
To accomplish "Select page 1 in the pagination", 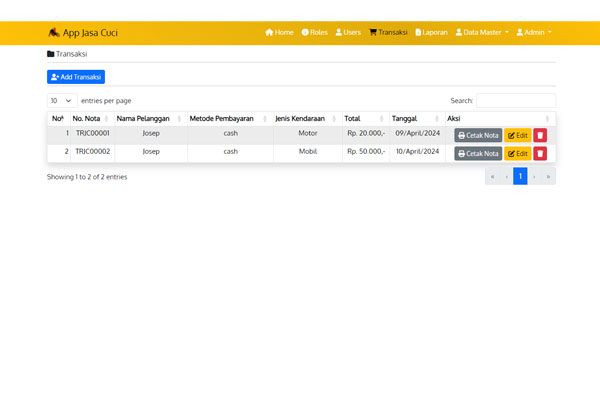I will tap(520, 176).
